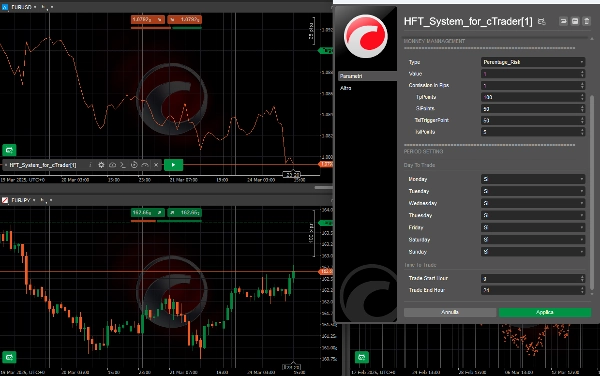Click the backtest replay icon in bot toolbar
600x376 pixels.
coord(134,165)
